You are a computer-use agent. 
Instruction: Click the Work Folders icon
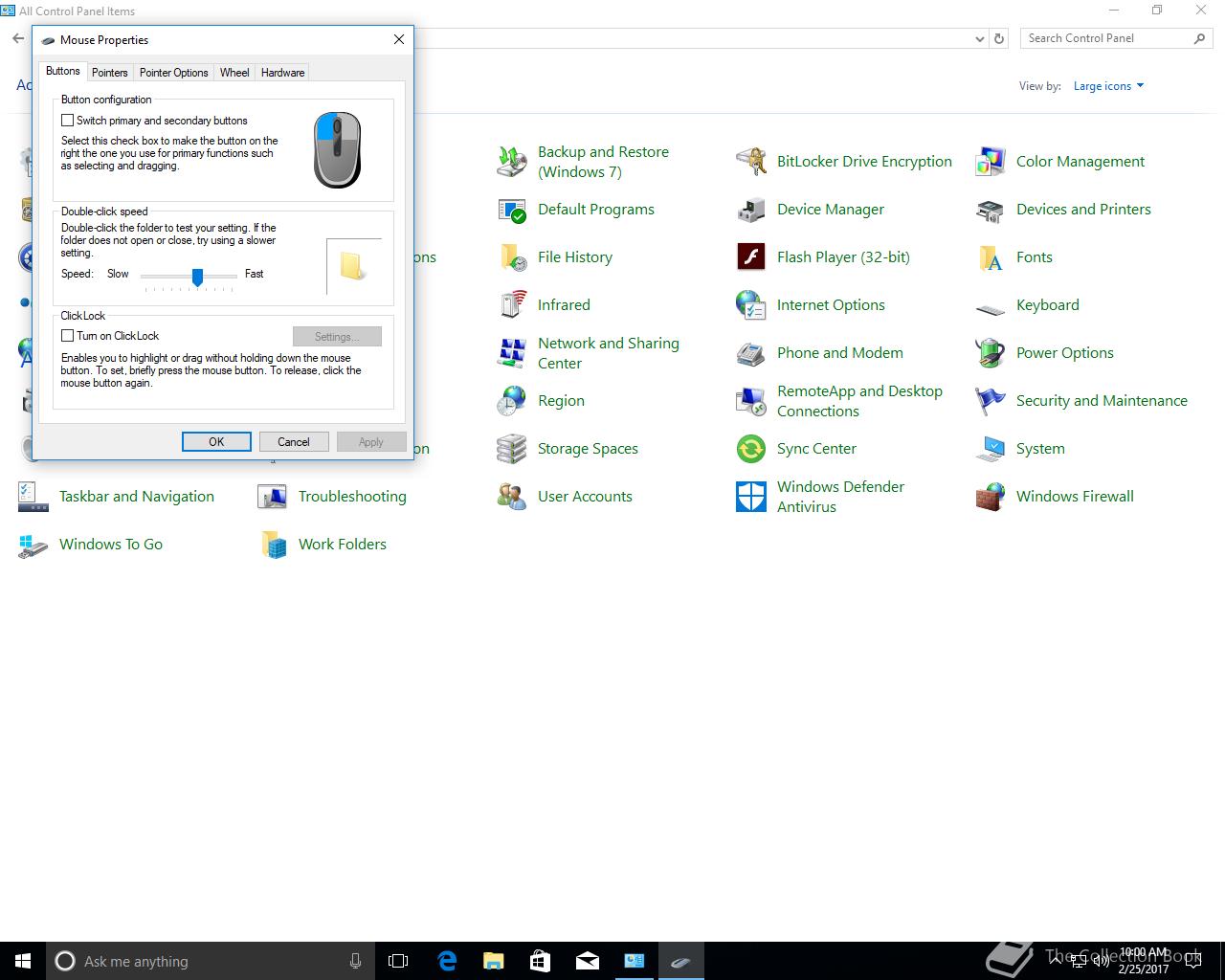coord(273,545)
